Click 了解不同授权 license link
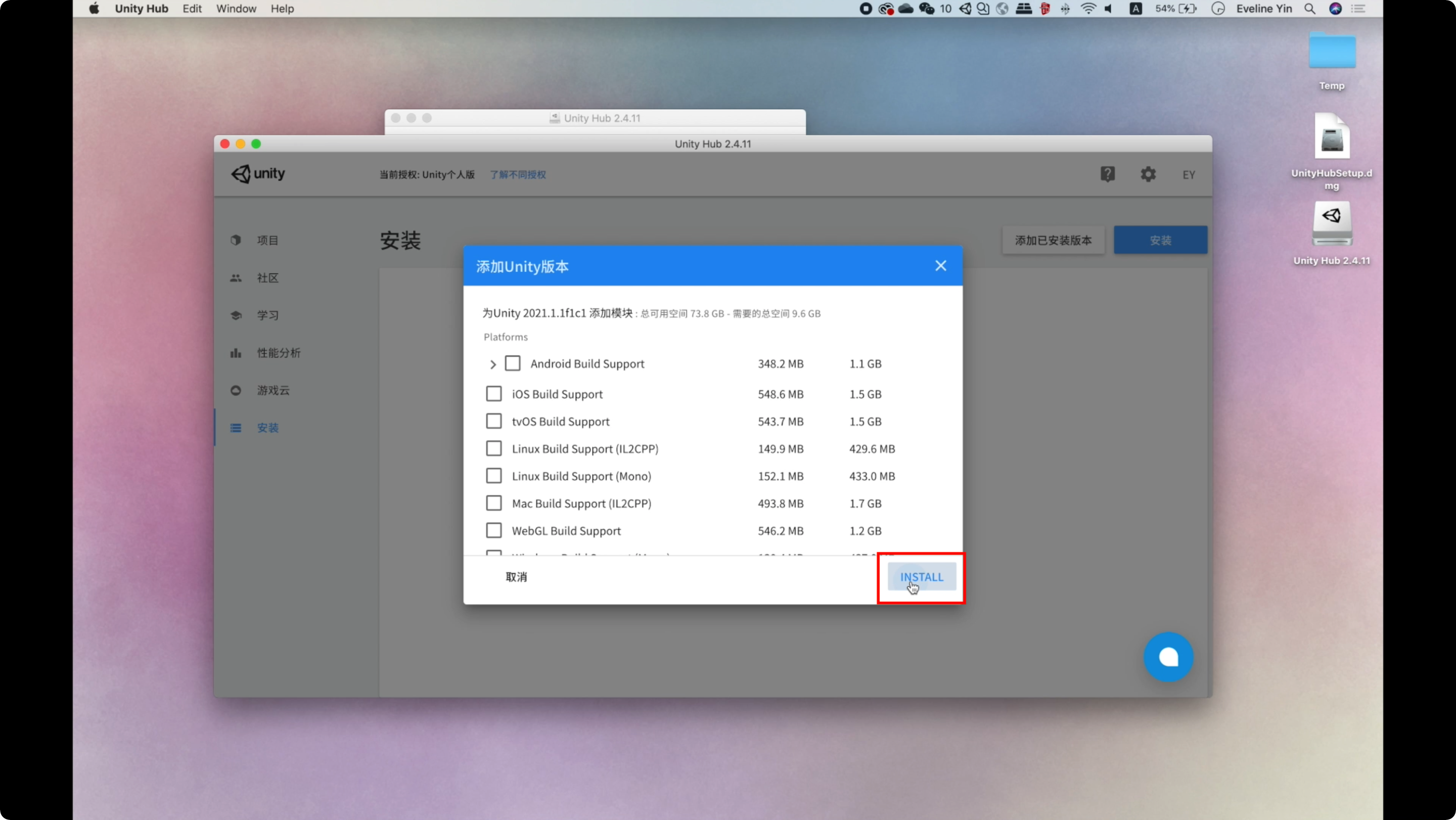The height and width of the screenshot is (820, 1456). (x=518, y=174)
